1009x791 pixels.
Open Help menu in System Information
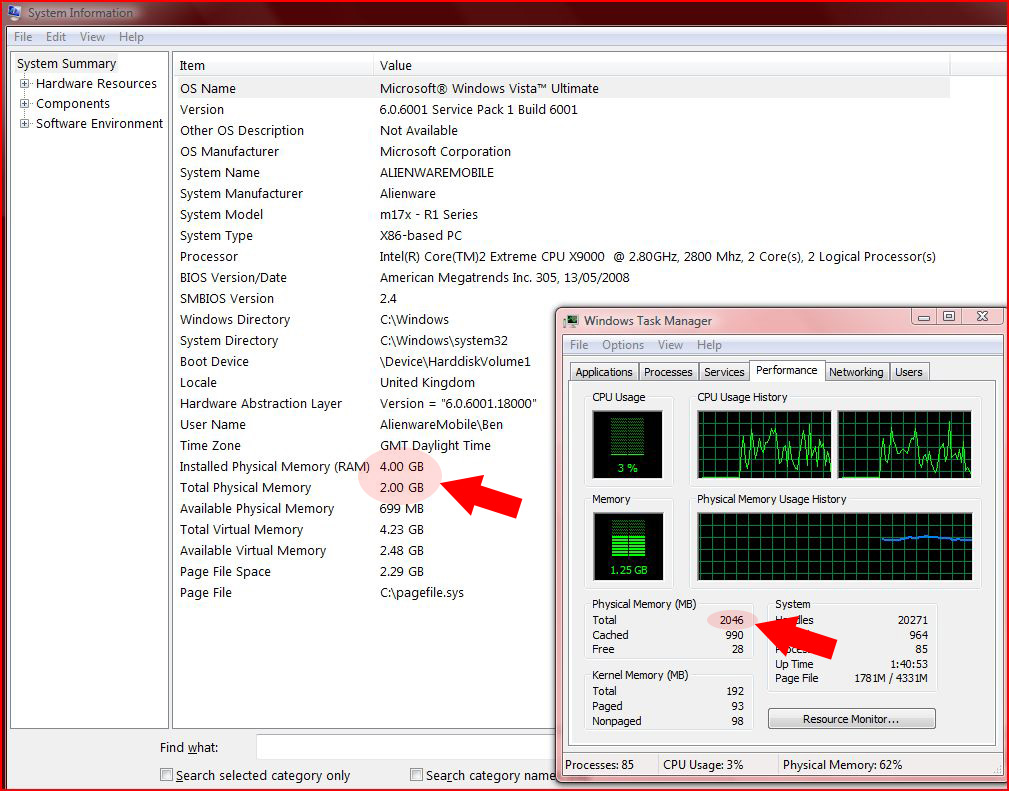(x=131, y=37)
